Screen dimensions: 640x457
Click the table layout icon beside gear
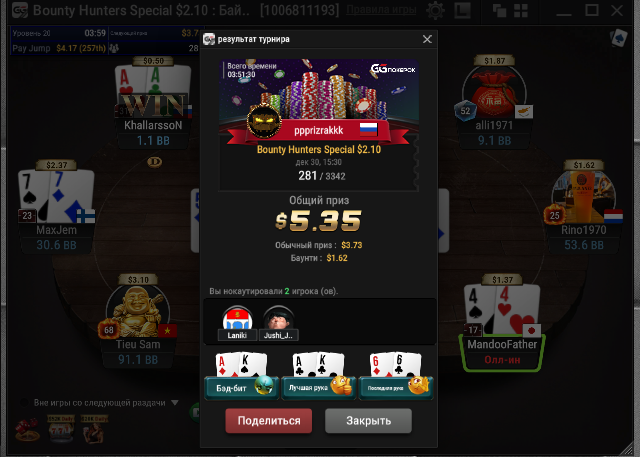(x=462, y=11)
